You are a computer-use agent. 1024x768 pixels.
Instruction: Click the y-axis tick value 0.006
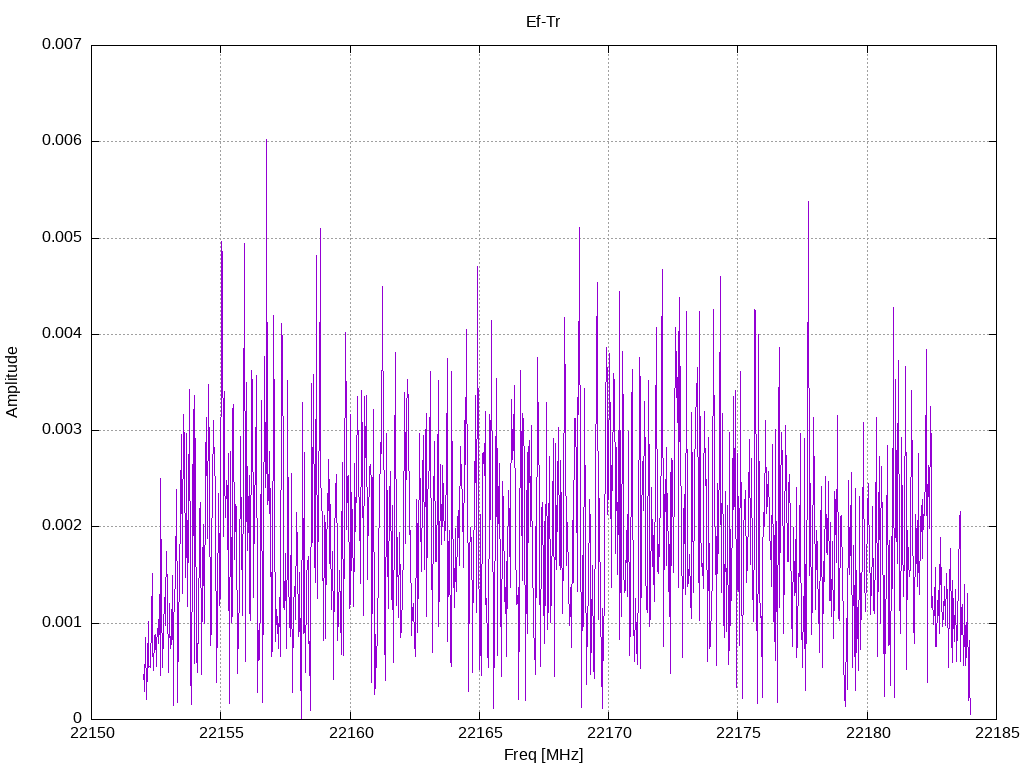62,140
